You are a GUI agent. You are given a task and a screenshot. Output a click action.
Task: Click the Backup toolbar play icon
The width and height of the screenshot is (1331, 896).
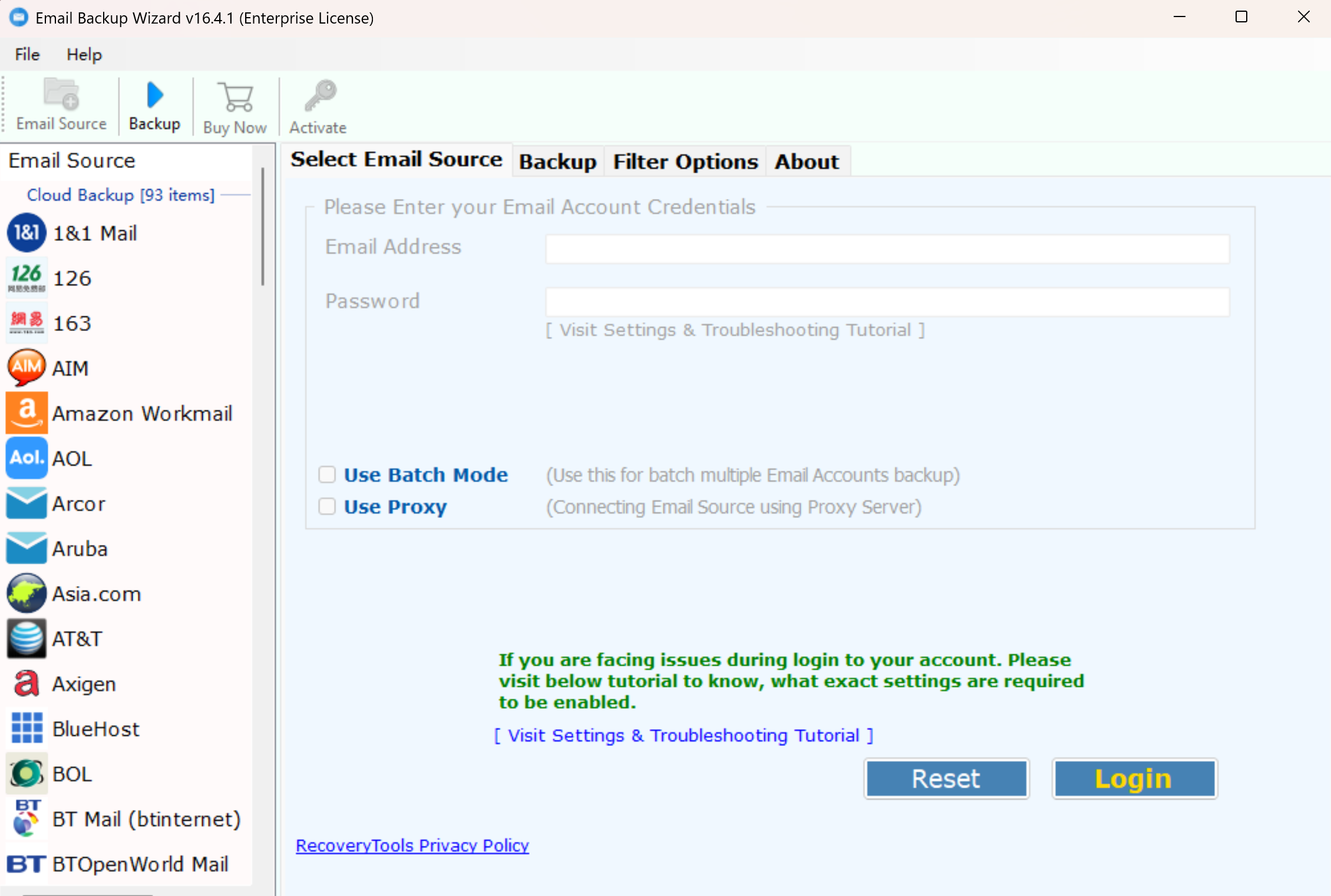(x=154, y=95)
